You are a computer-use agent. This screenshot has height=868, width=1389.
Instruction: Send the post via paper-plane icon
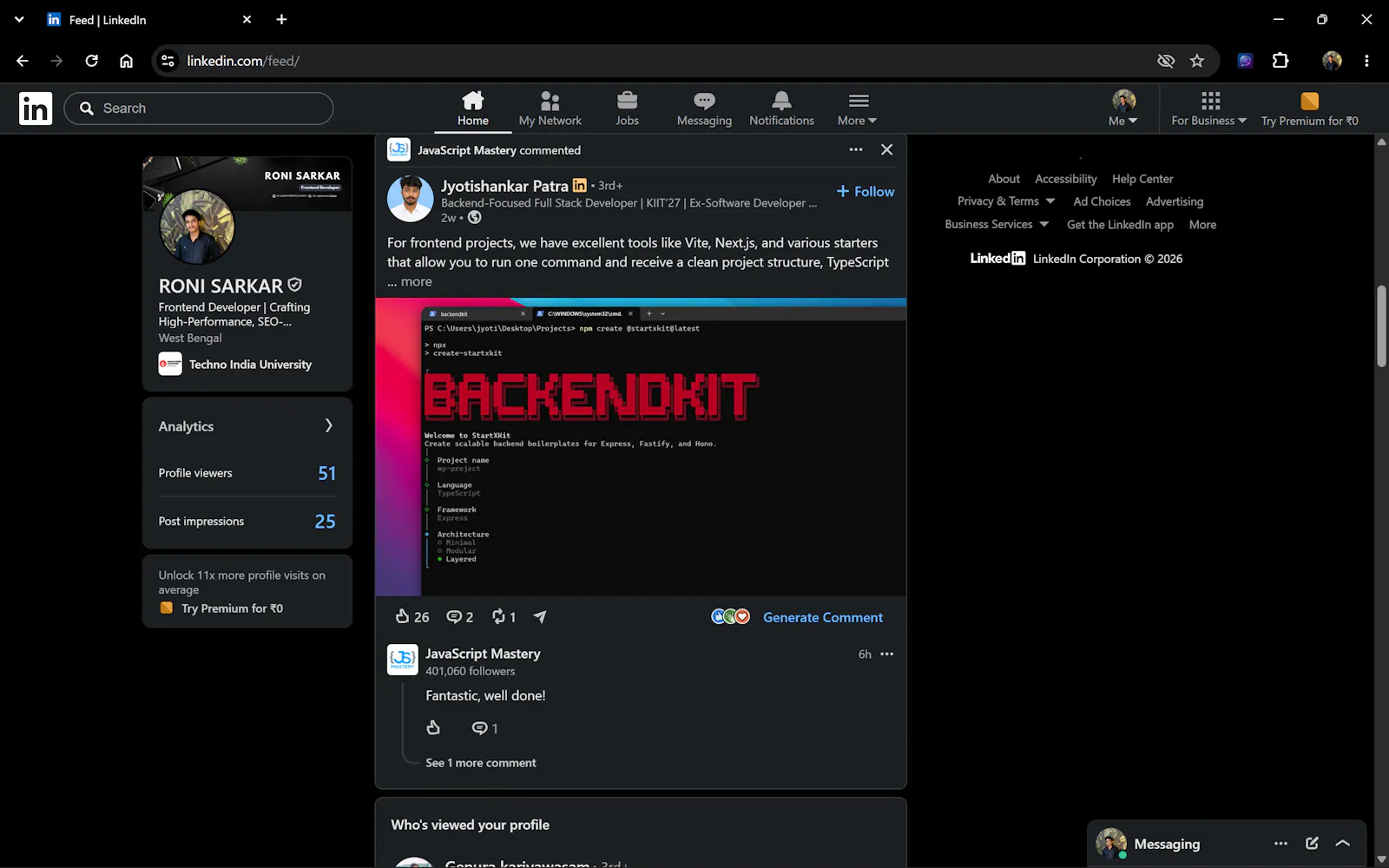[540, 617]
